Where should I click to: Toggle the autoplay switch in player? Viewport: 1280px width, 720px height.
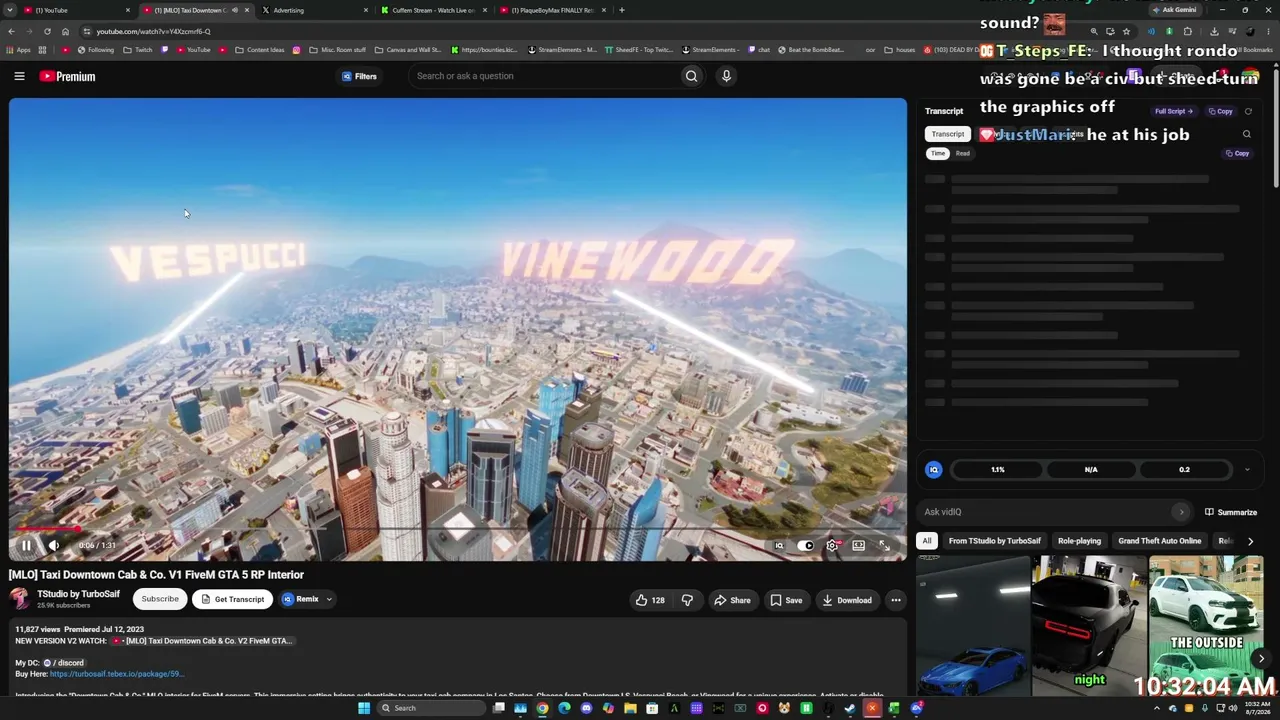coord(806,545)
